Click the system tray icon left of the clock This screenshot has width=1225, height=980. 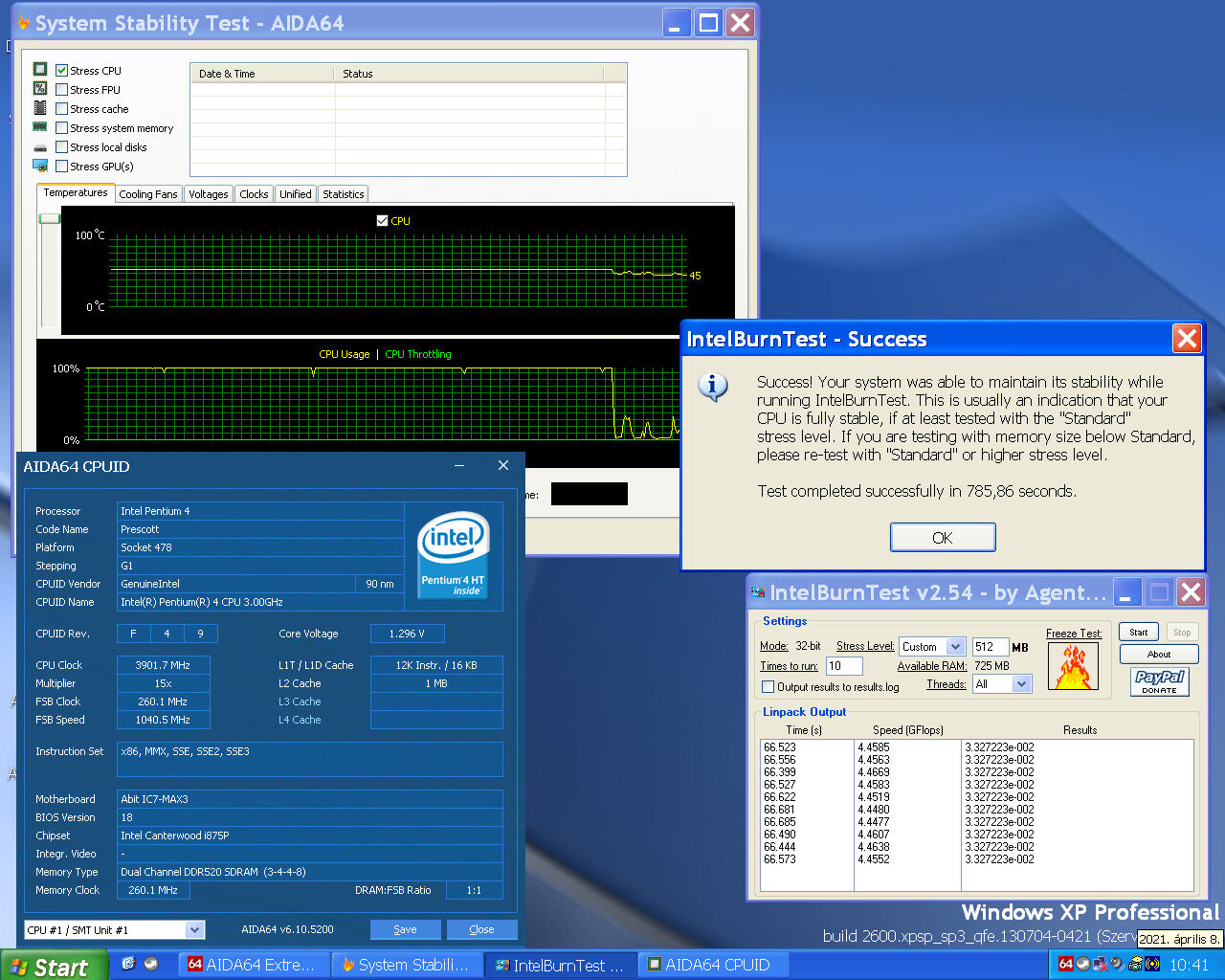tap(1151, 964)
